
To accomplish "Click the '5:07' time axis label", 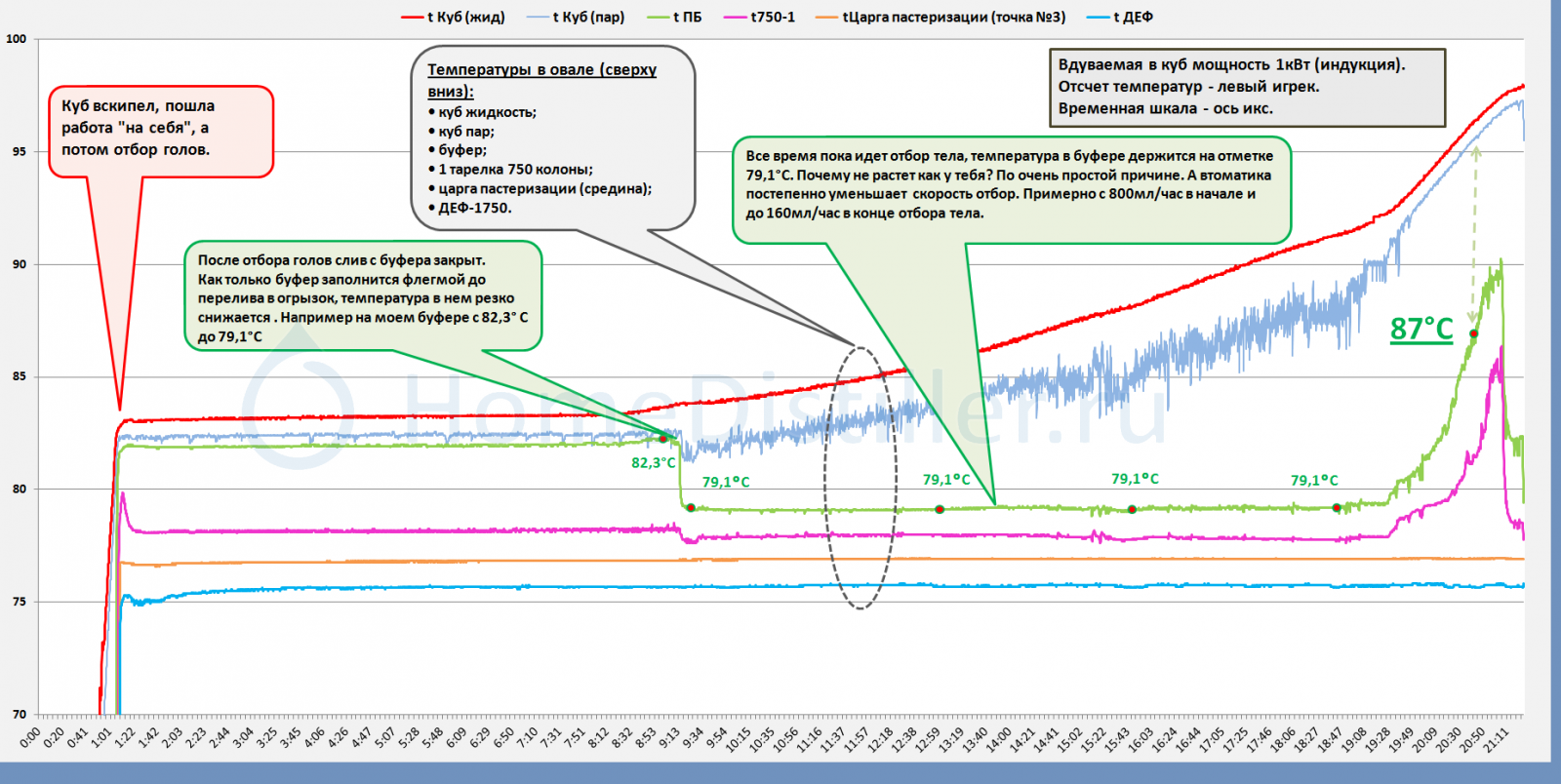I will 385,737.
